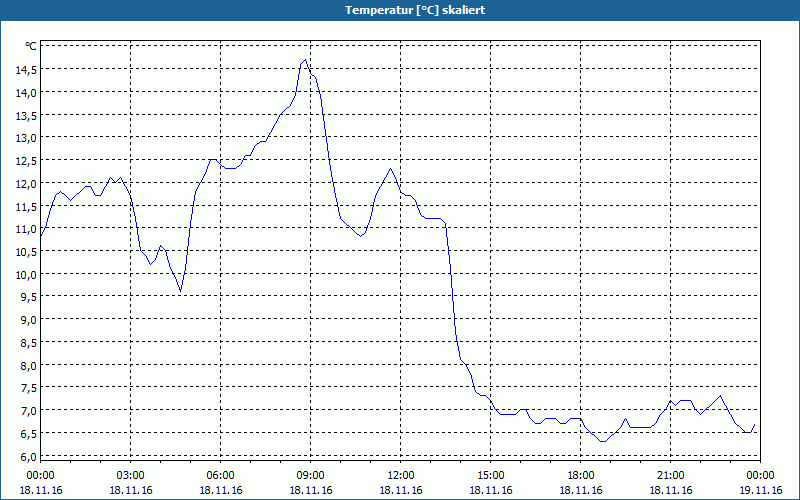The width and height of the screenshot is (800, 500).
Task: Click the temperature curve peak near 09:00
Action: (x=305, y=60)
